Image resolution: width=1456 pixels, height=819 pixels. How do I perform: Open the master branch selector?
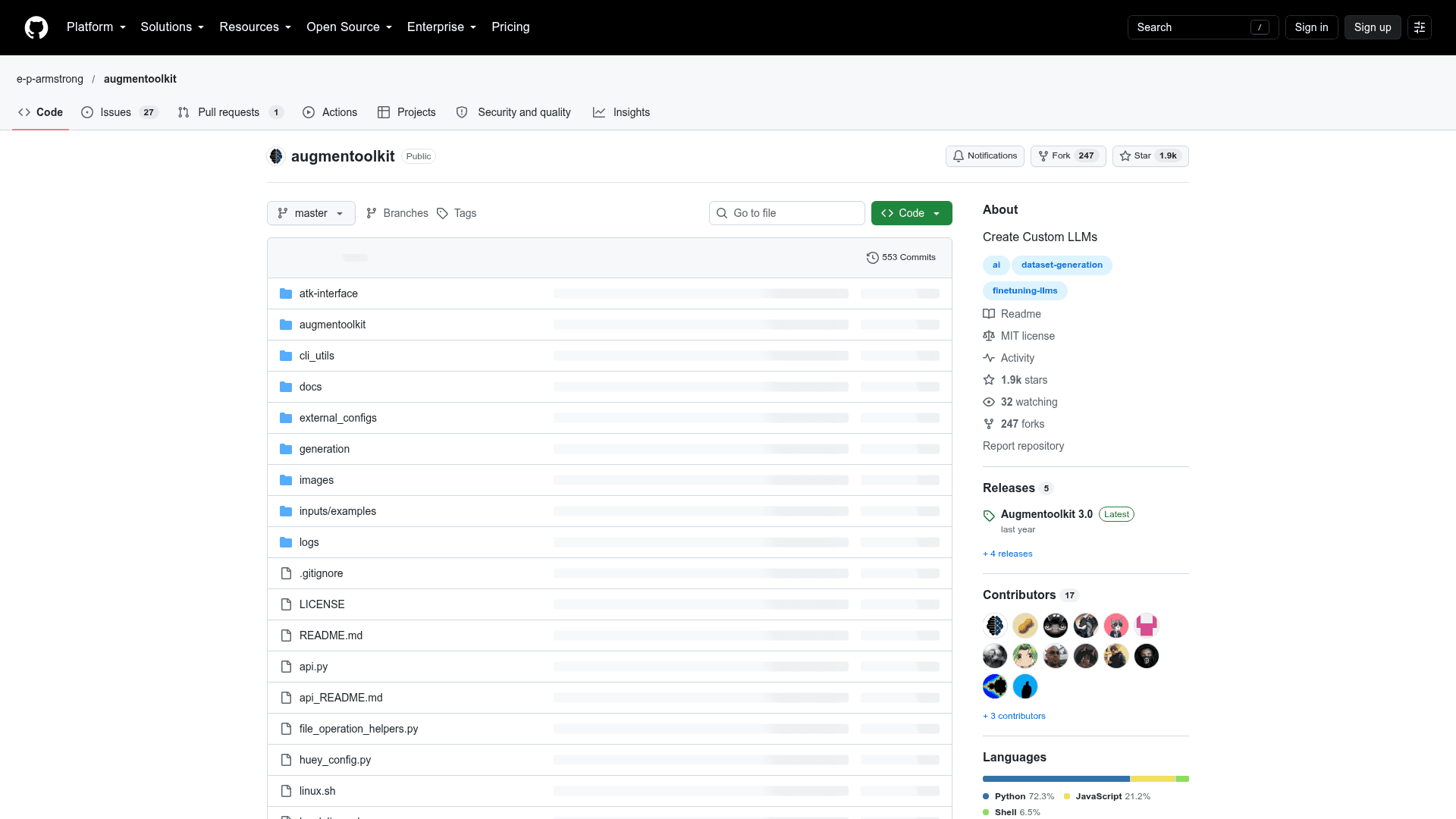(x=311, y=213)
